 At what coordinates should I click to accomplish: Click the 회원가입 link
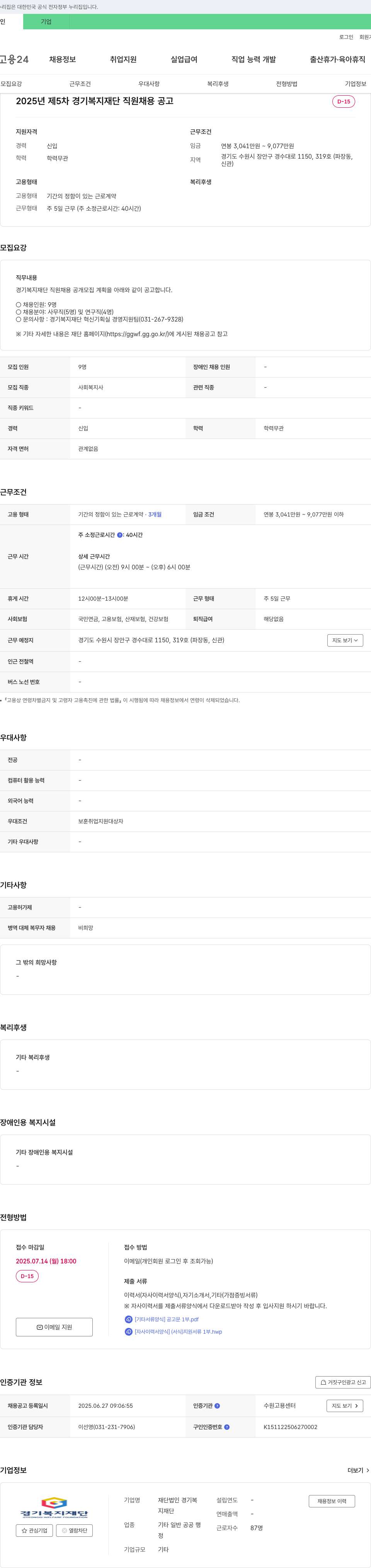tap(365, 37)
